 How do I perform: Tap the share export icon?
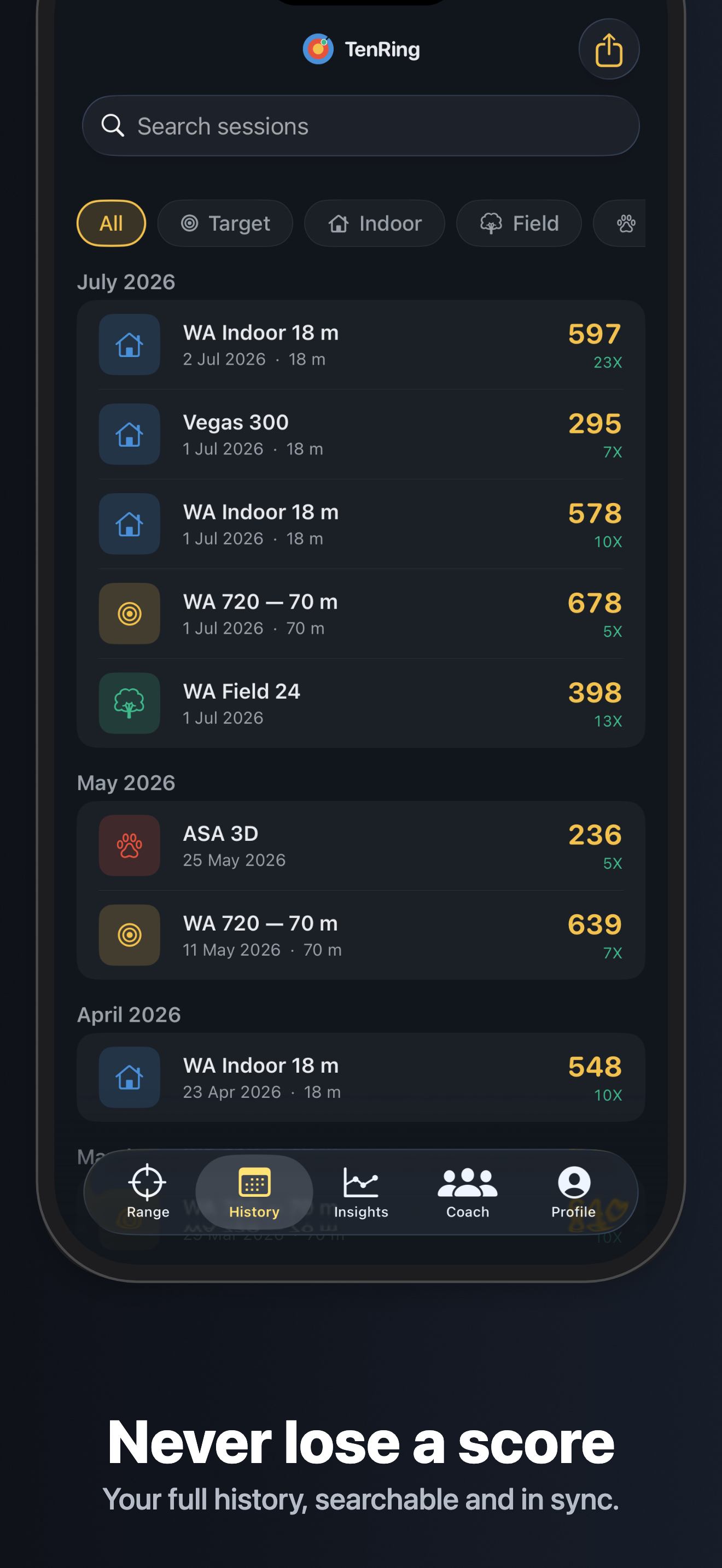[608, 49]
